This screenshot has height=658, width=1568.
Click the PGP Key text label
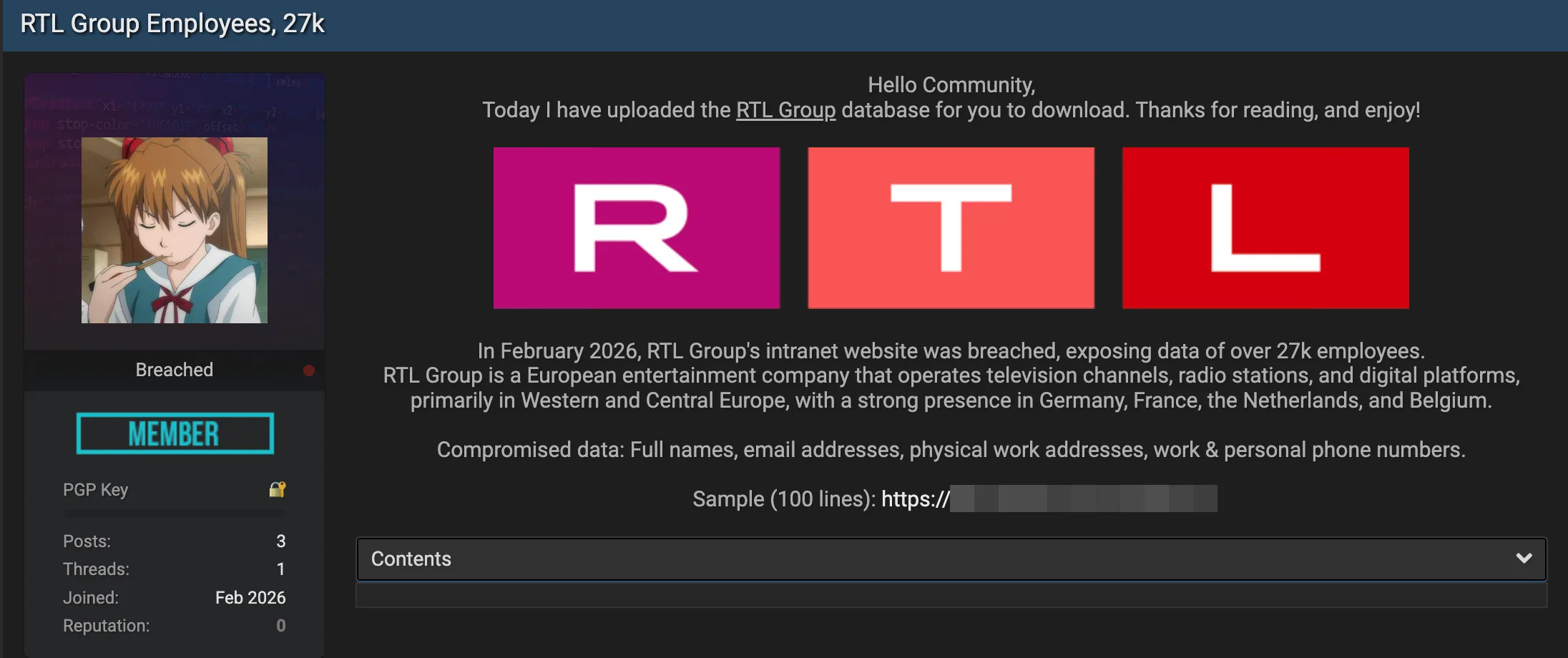pyautogui.click(x=95, y=490)
